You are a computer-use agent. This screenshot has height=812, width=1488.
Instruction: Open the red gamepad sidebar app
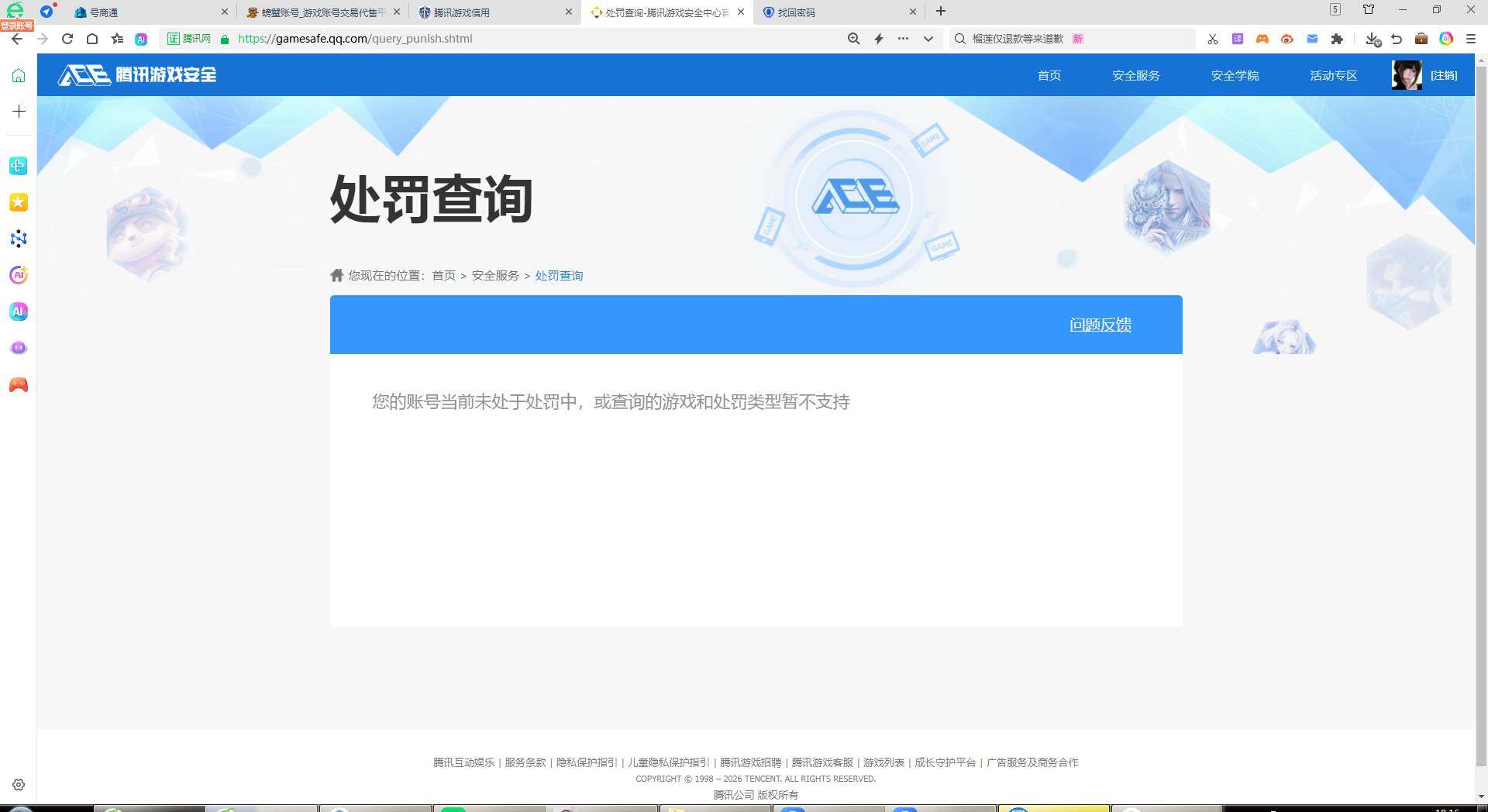[19, 385]
